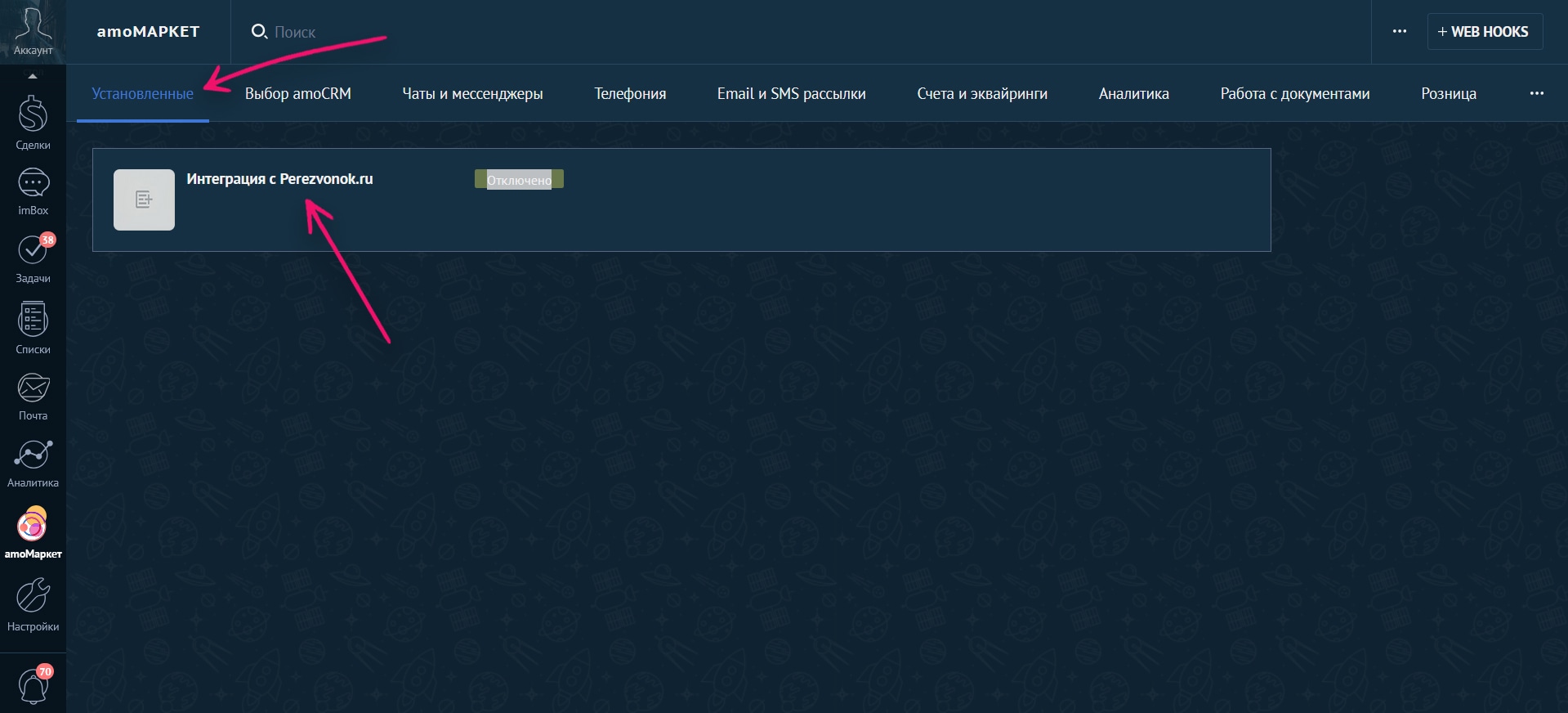Open the imBox chat icon
1568x713 pixels.
33,191
